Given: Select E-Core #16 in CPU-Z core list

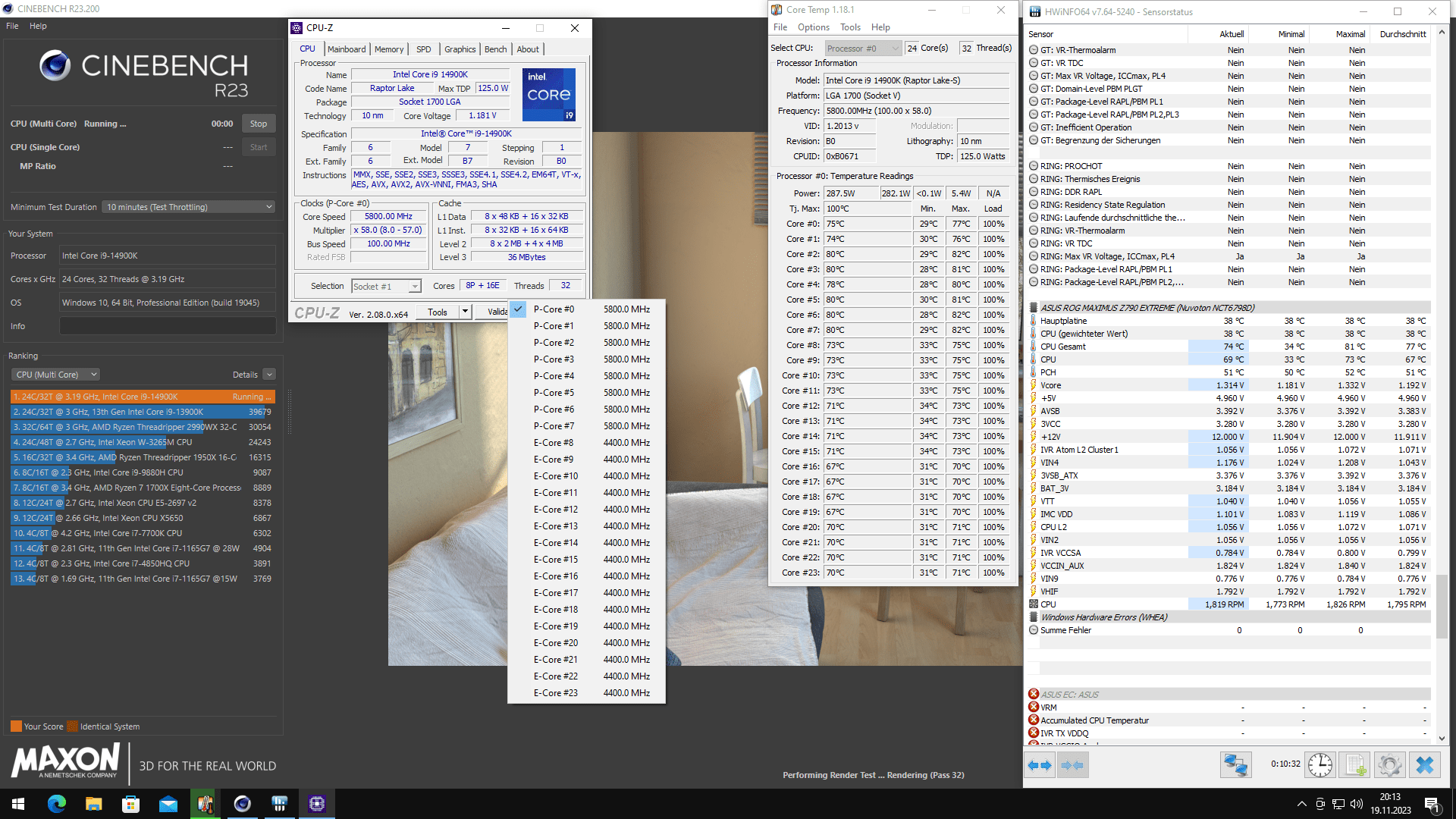Looking at the screenshot, I should tap(586, 576).
